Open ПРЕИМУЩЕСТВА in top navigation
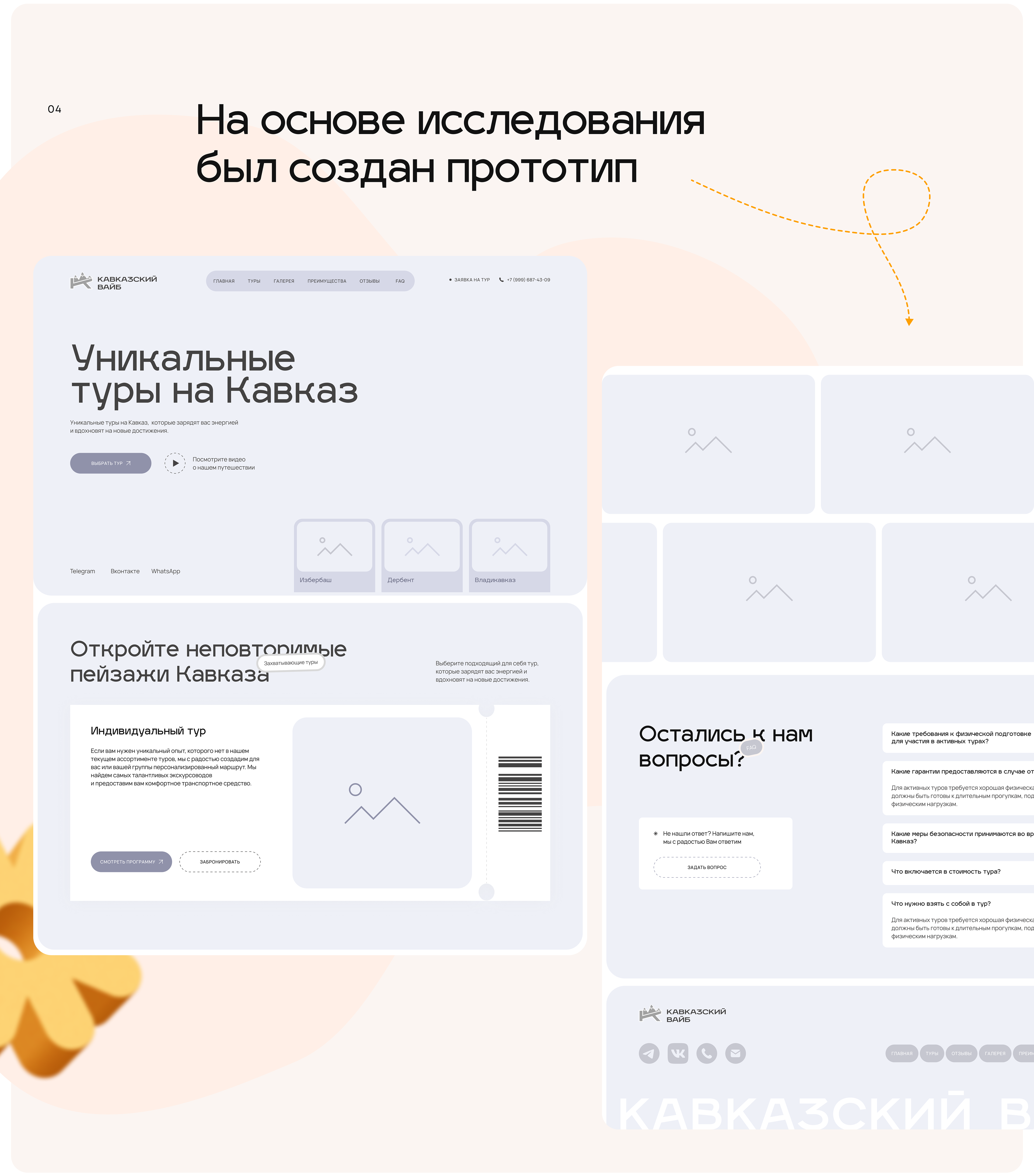1034x1176 pixels. [x=326, y=281]
